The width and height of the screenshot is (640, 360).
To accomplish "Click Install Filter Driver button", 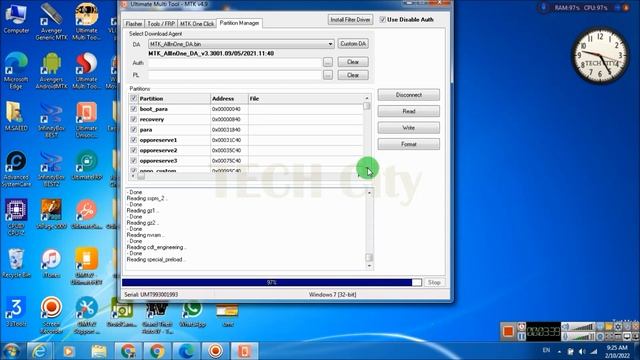I will [x=350, y=20].
